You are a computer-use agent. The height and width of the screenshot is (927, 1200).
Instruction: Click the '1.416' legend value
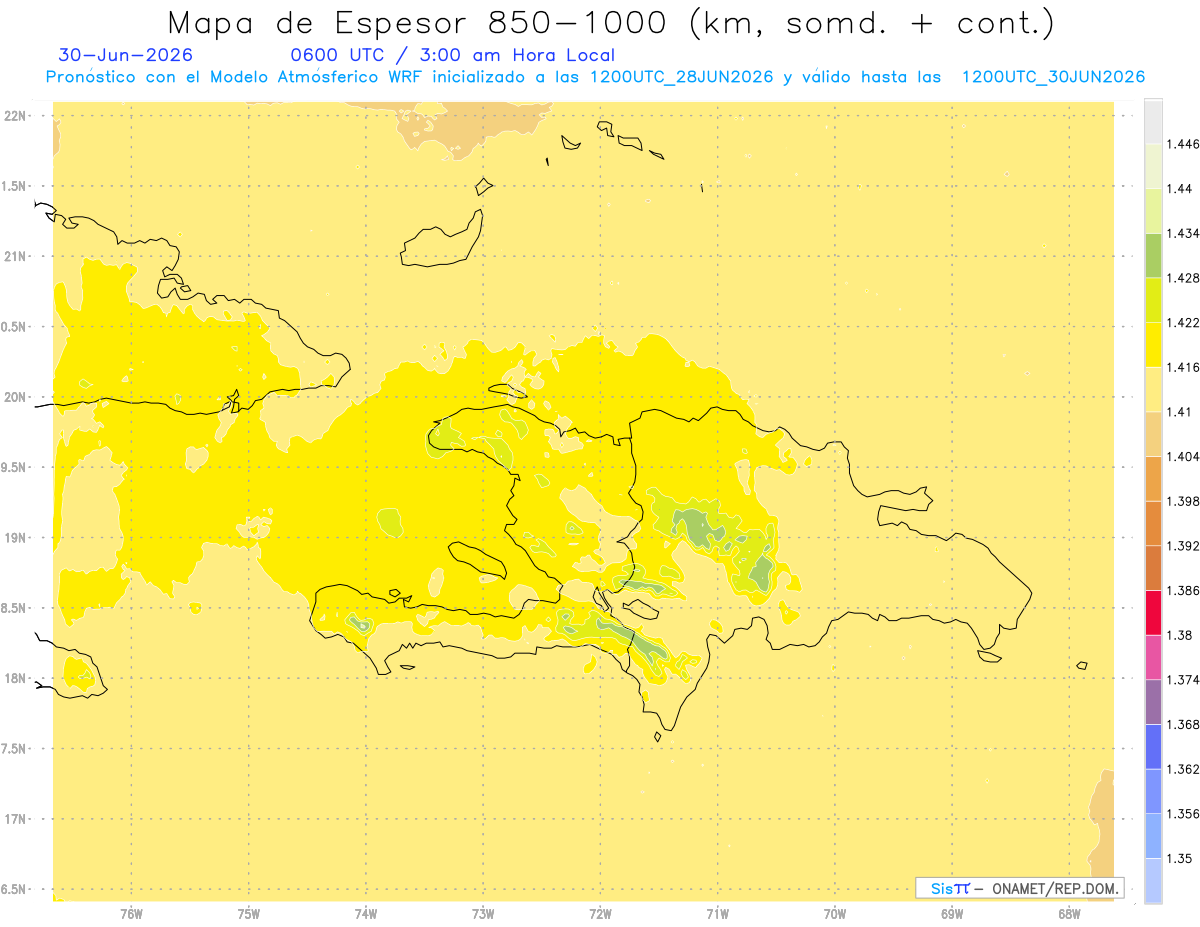(x=1182, y=368)
